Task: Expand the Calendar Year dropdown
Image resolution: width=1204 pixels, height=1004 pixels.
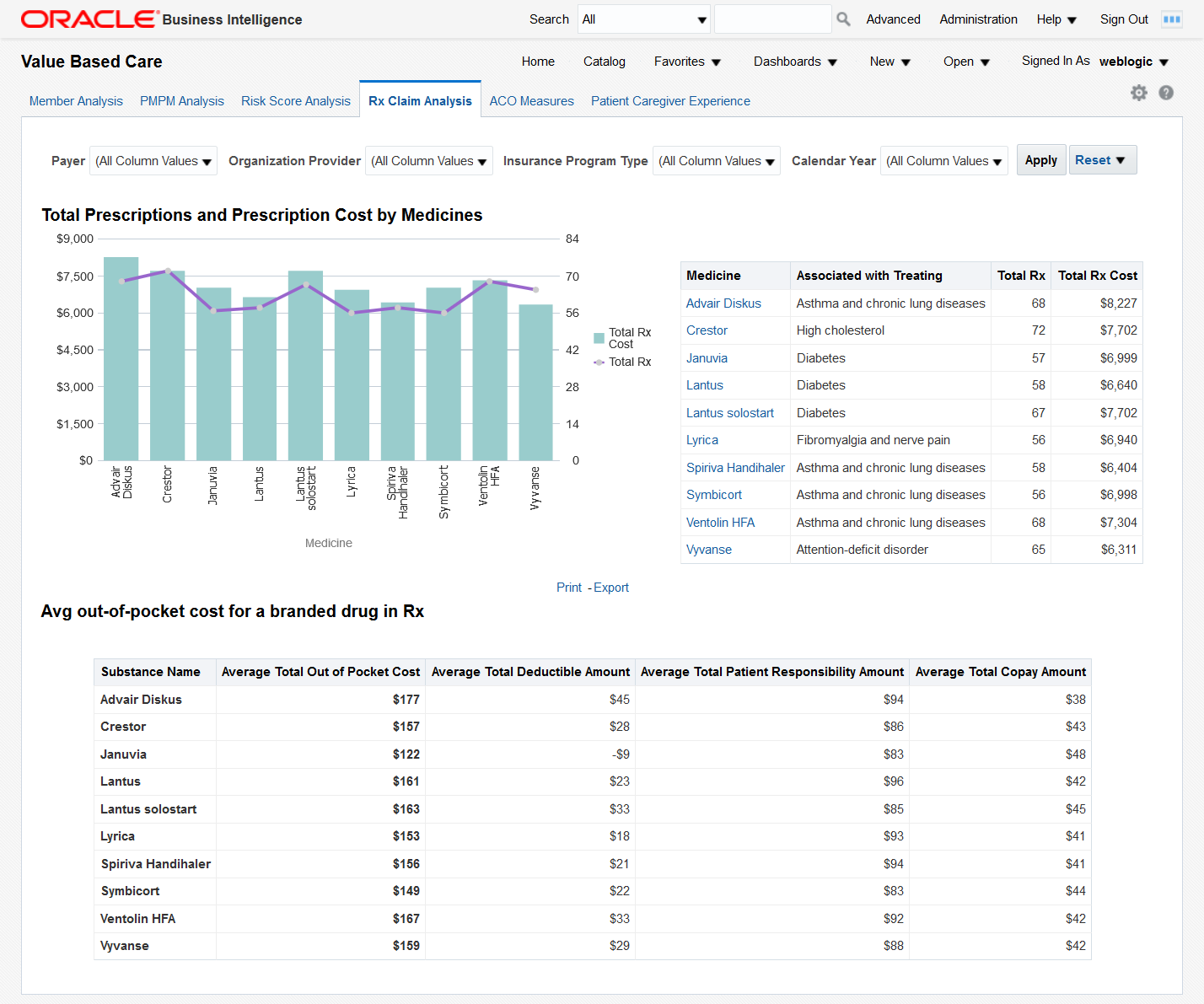Action: click(x=944, y=161)
